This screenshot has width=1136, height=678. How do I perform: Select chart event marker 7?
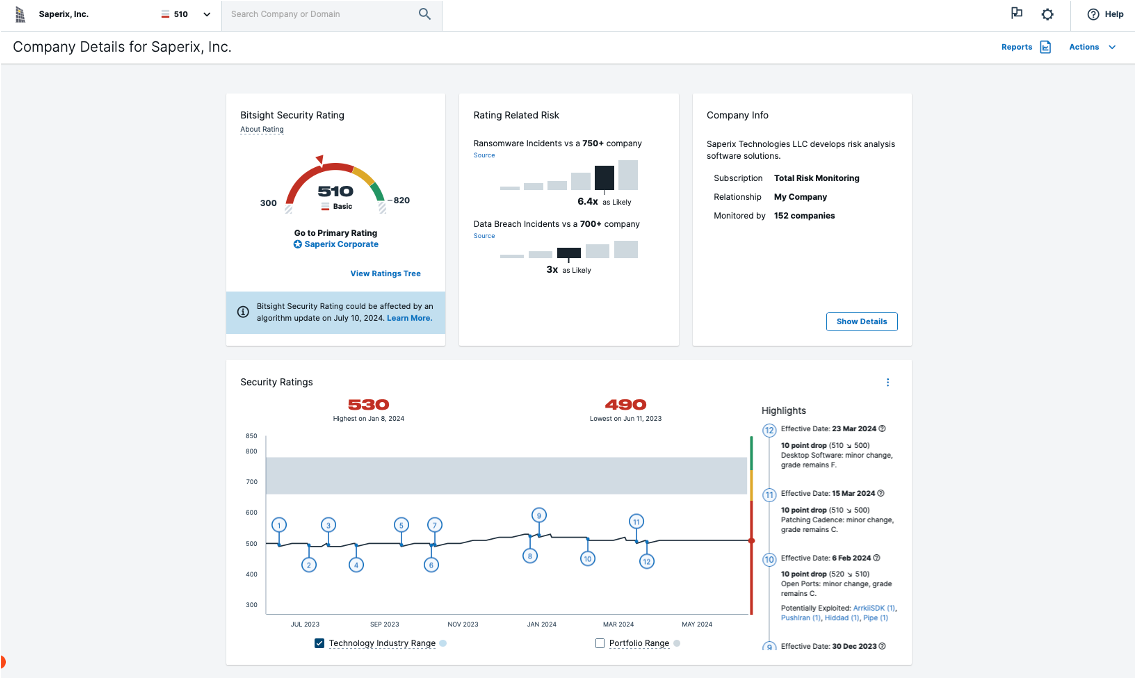coord(434,525)
